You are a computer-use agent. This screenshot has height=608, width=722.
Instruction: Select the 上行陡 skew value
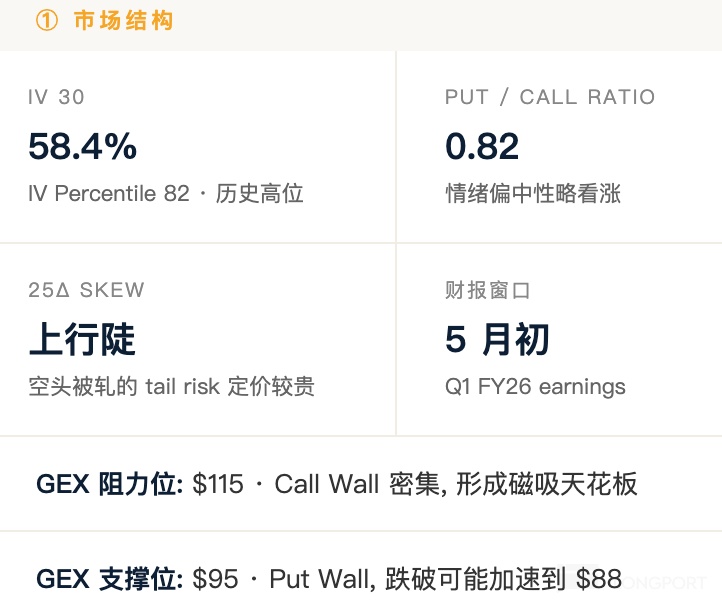pos(82,341)
